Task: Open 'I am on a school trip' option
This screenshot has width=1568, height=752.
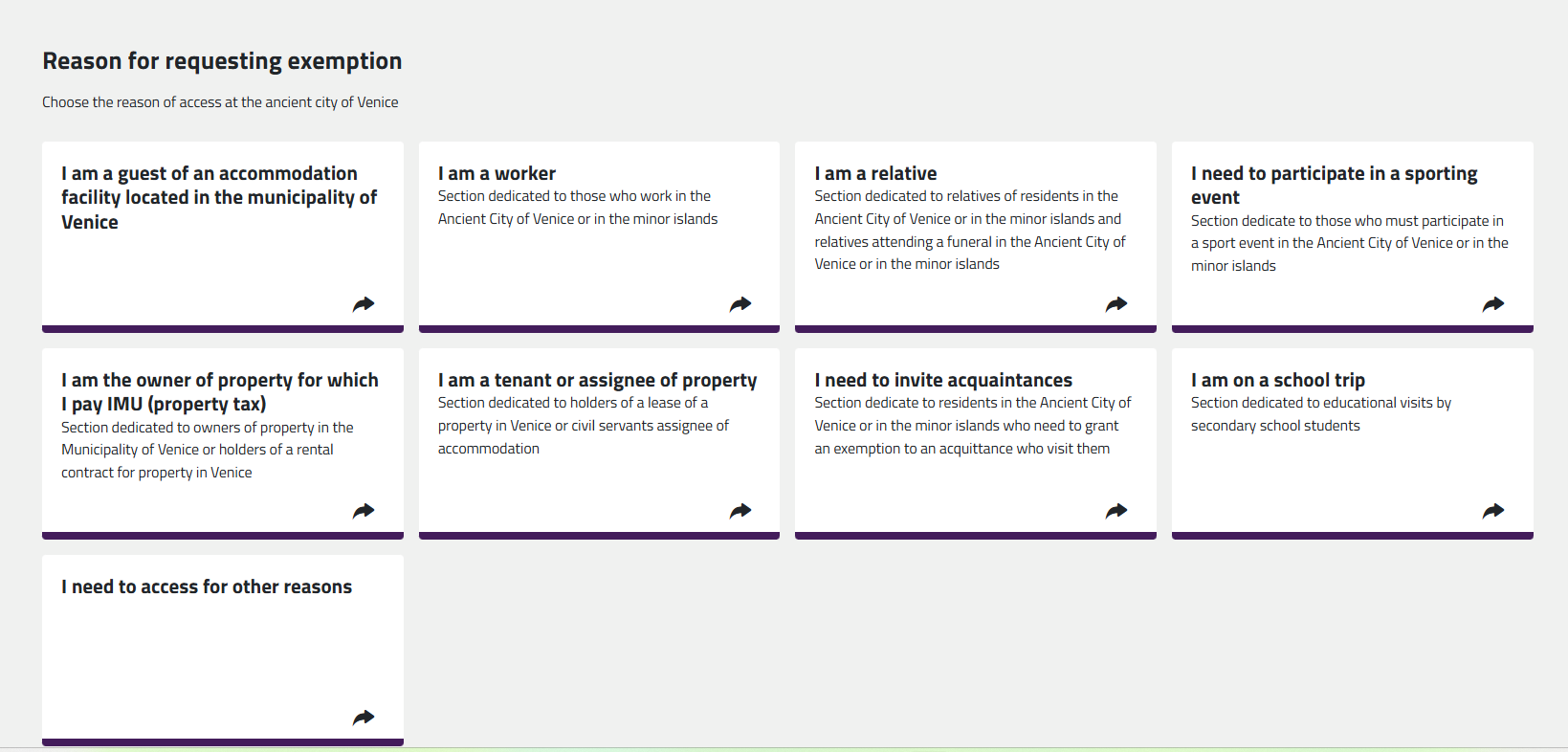Action: click(x=1278, y=380)
